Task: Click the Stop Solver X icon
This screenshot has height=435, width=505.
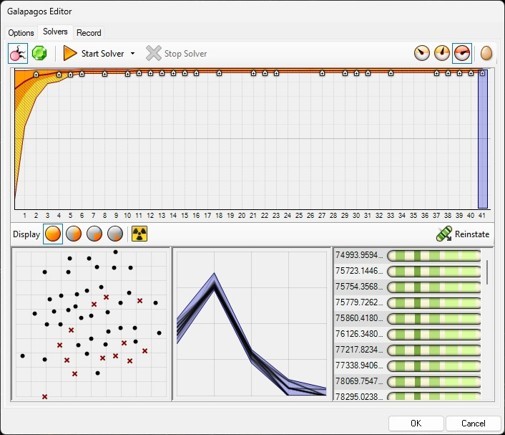Action: 153,53
